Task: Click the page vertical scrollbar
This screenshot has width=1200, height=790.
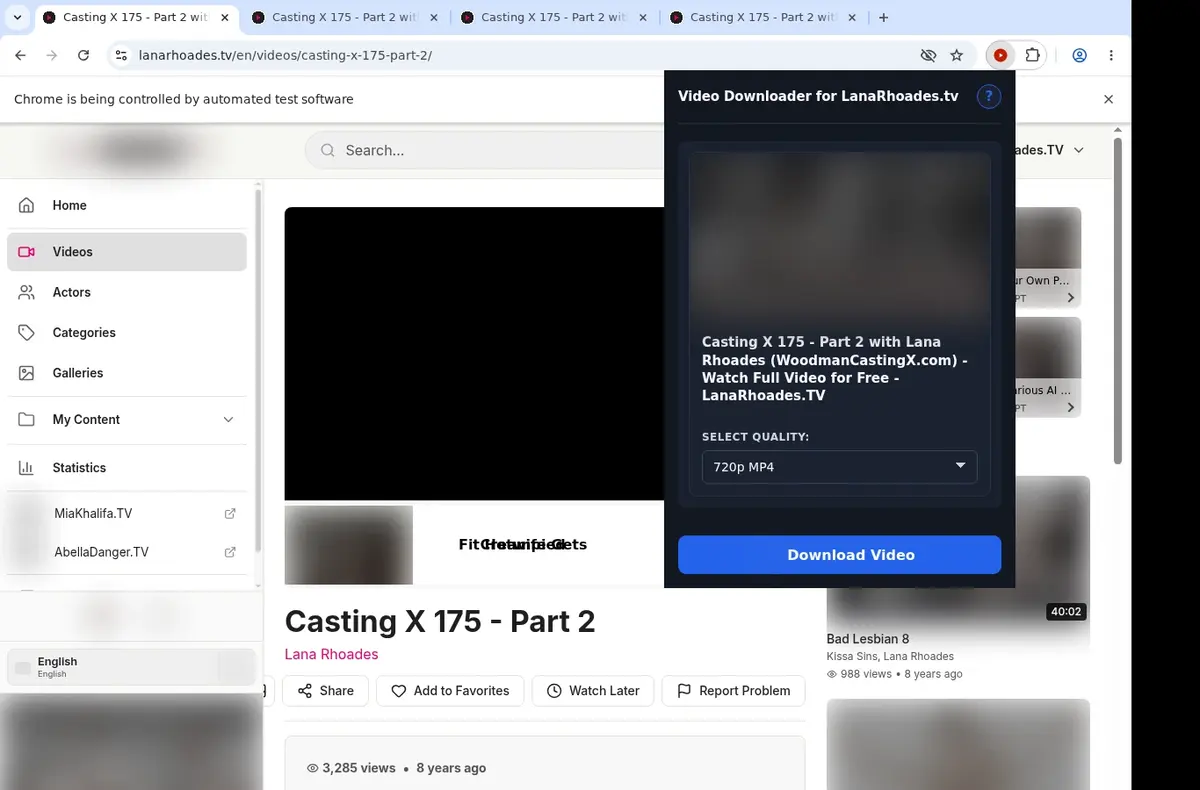Action: pos(1117,300)
